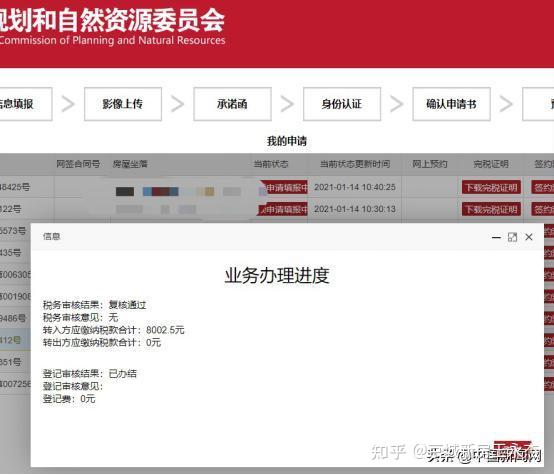Click the timestamp 2021-01-14 10:30:13
This screenshot has width=554, height=475.
tap(355, 209)
